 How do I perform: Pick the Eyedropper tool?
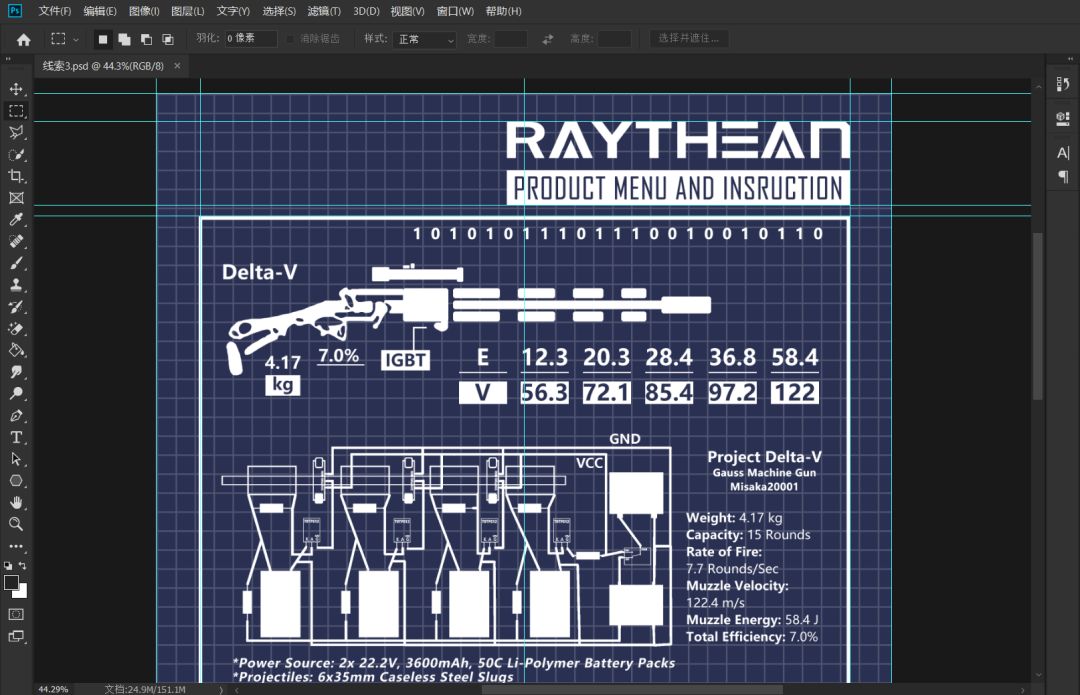(x=16, y=220)
